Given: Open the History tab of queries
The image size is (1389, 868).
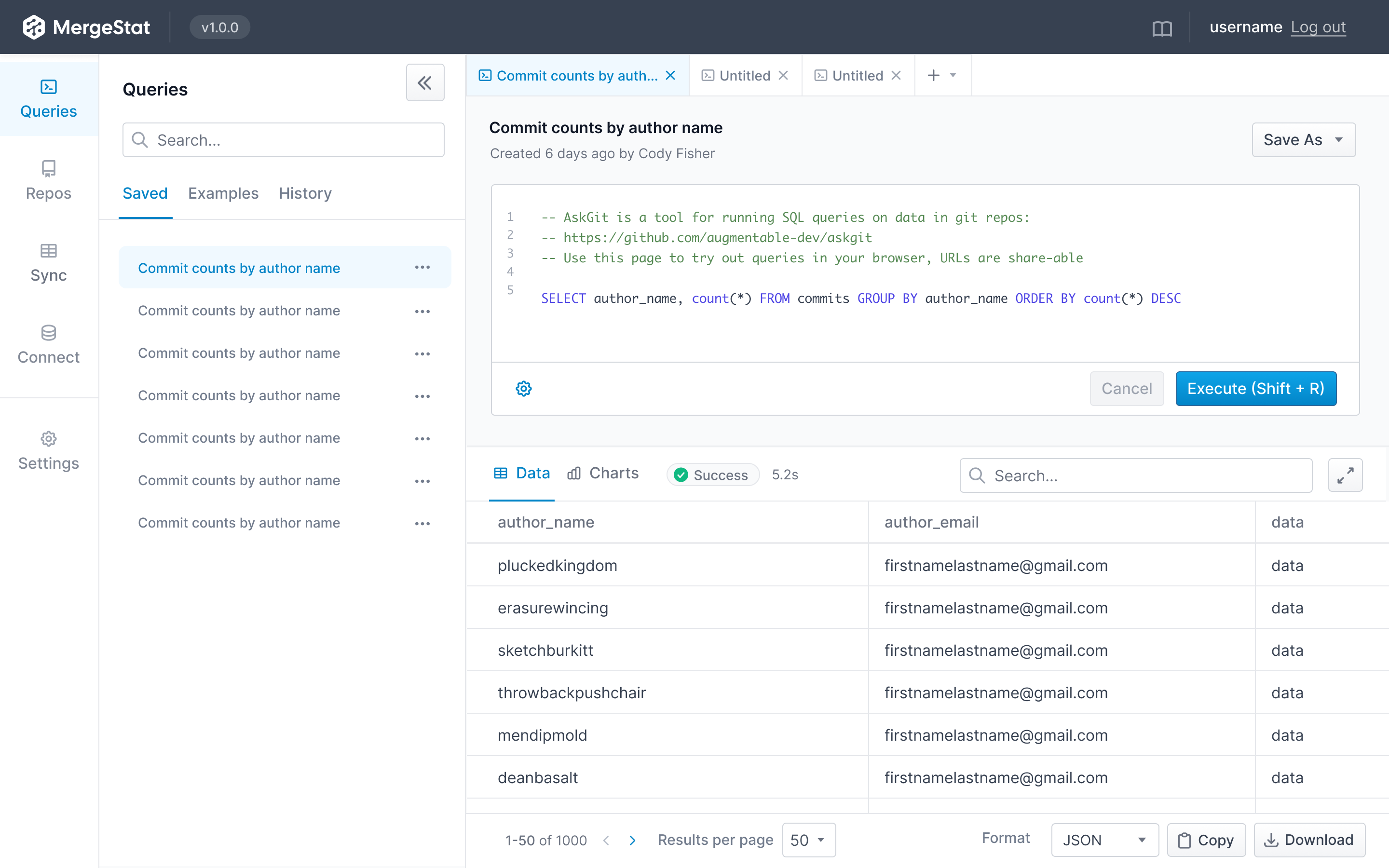Looking at the screenshot, I should pyautogui.click(x=305, y=193).
